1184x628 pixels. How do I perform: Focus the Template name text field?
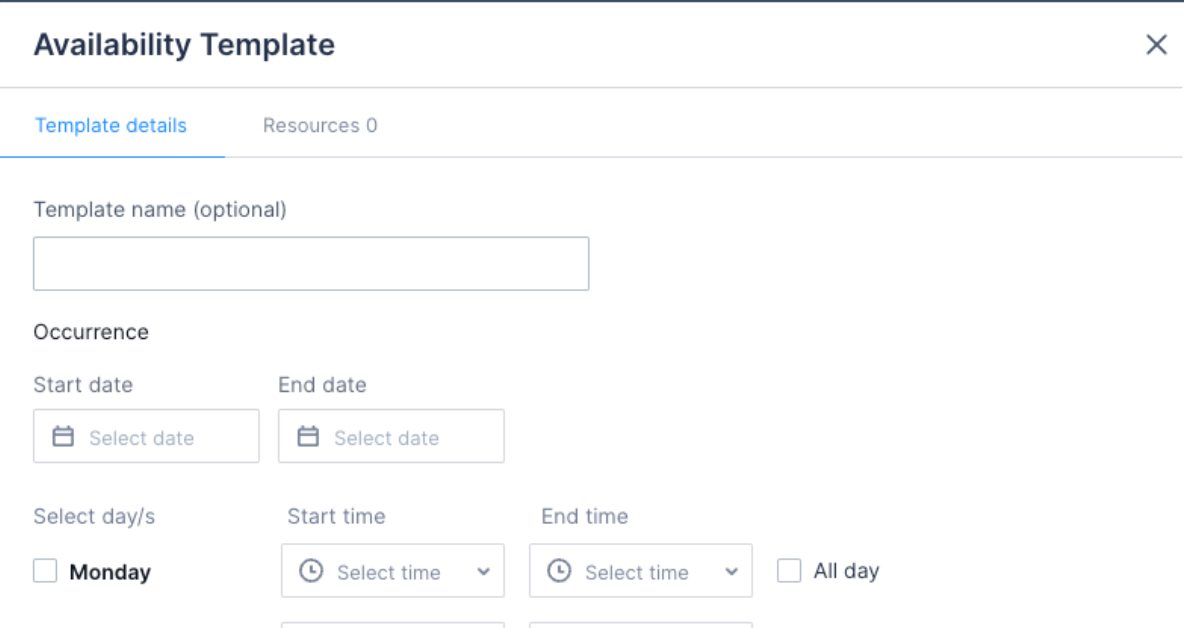311,264
